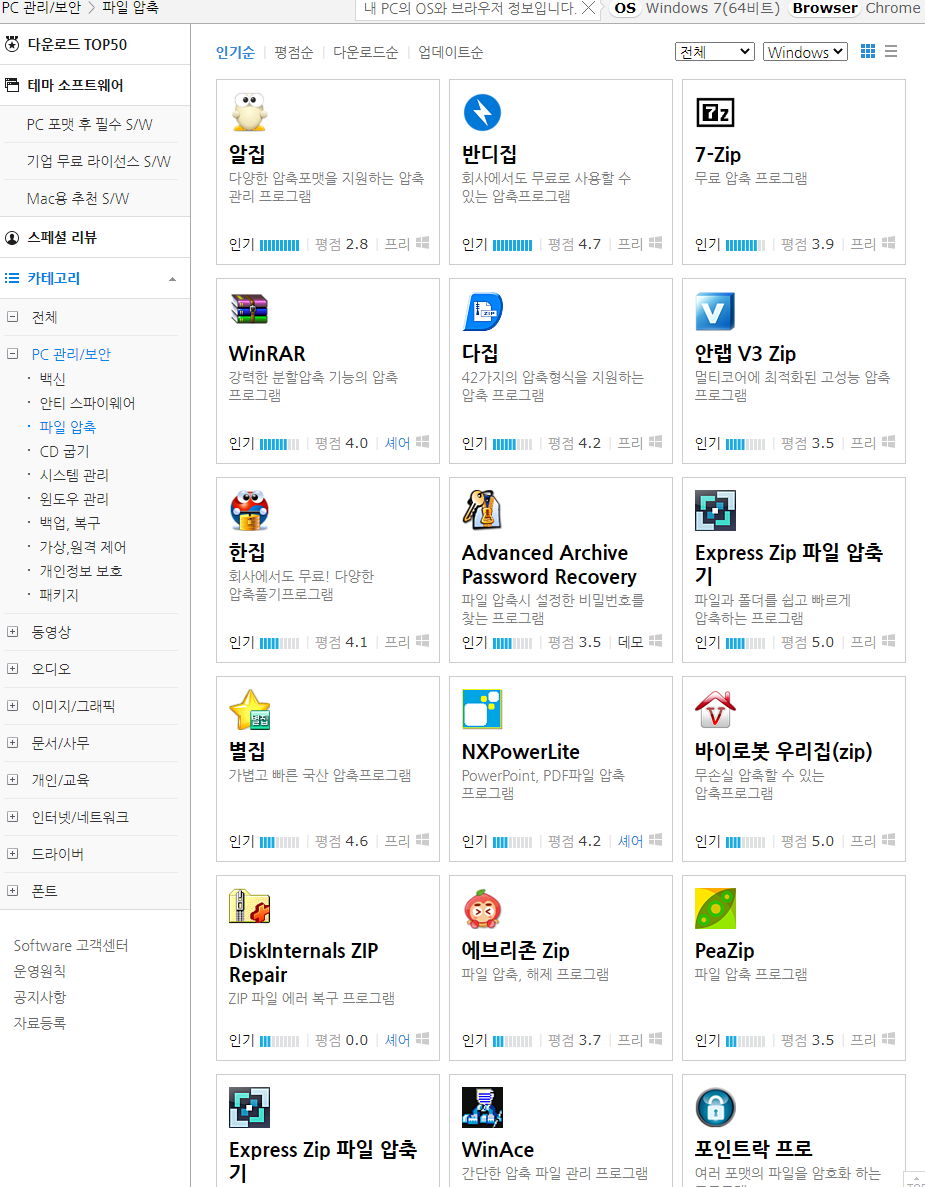The image size is (925, 1187).
Task: Sort list by 인기순
Action: click(x=235, y=52)
